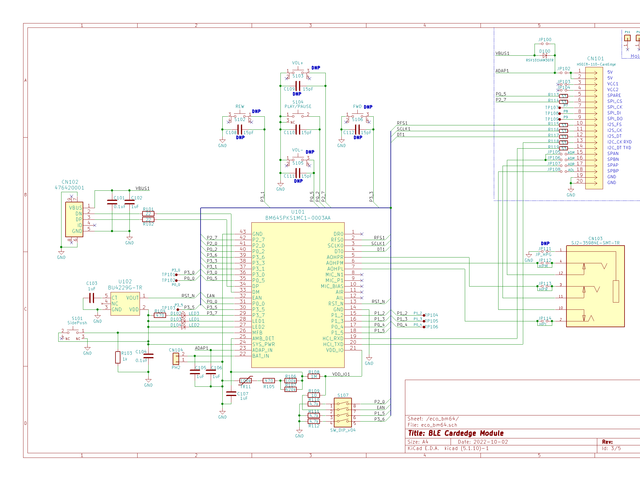Click the TH11 thermistor symbol
The image size is (640, 480).
tap(245, 380)
